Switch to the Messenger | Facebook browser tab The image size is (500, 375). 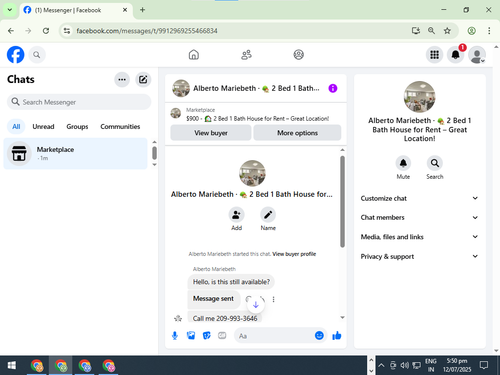[76, 10]
